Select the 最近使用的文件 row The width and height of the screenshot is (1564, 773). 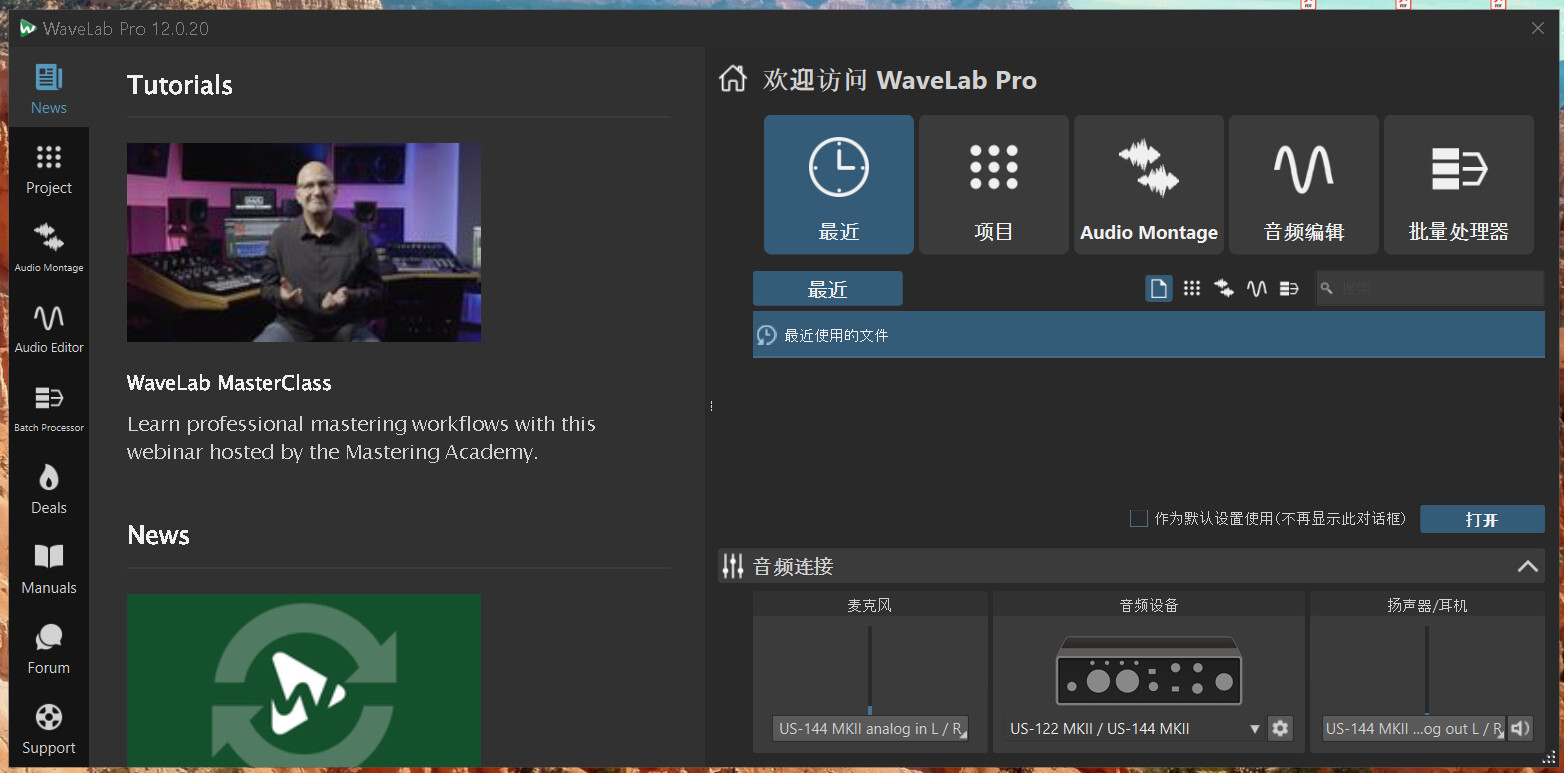point(1149,335)
